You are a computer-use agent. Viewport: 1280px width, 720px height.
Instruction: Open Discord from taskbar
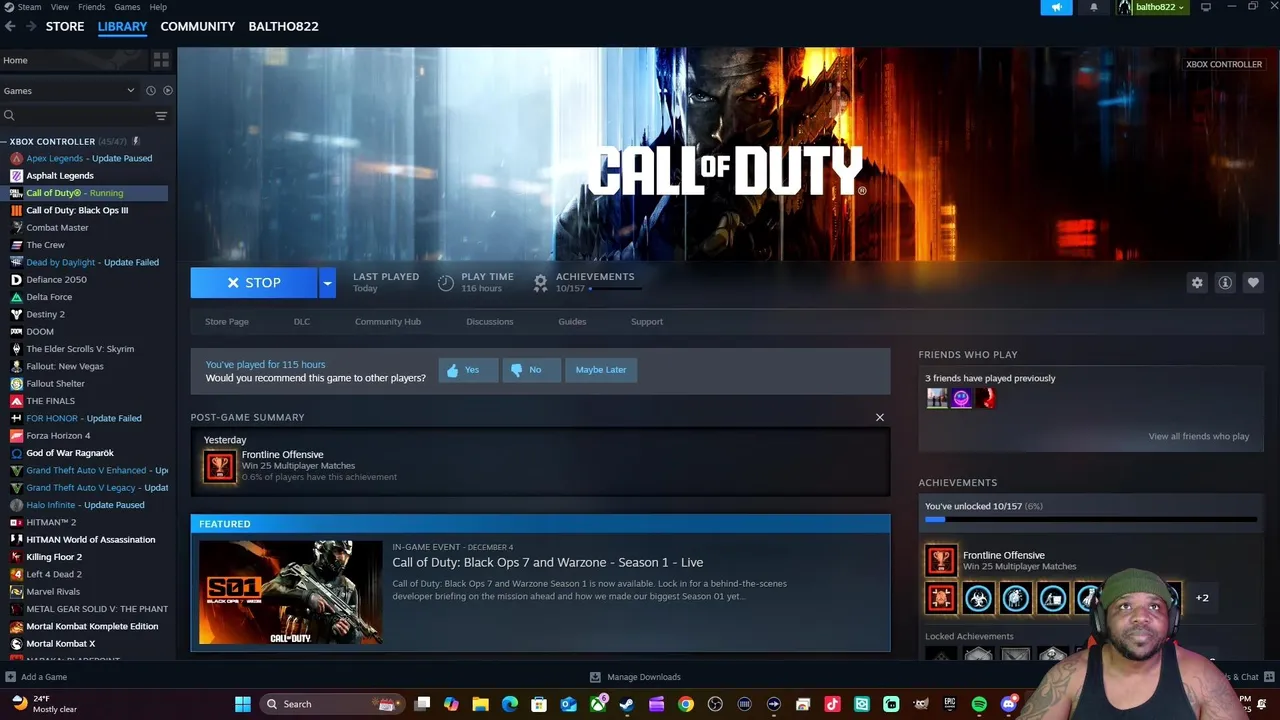pos(1008,704)
